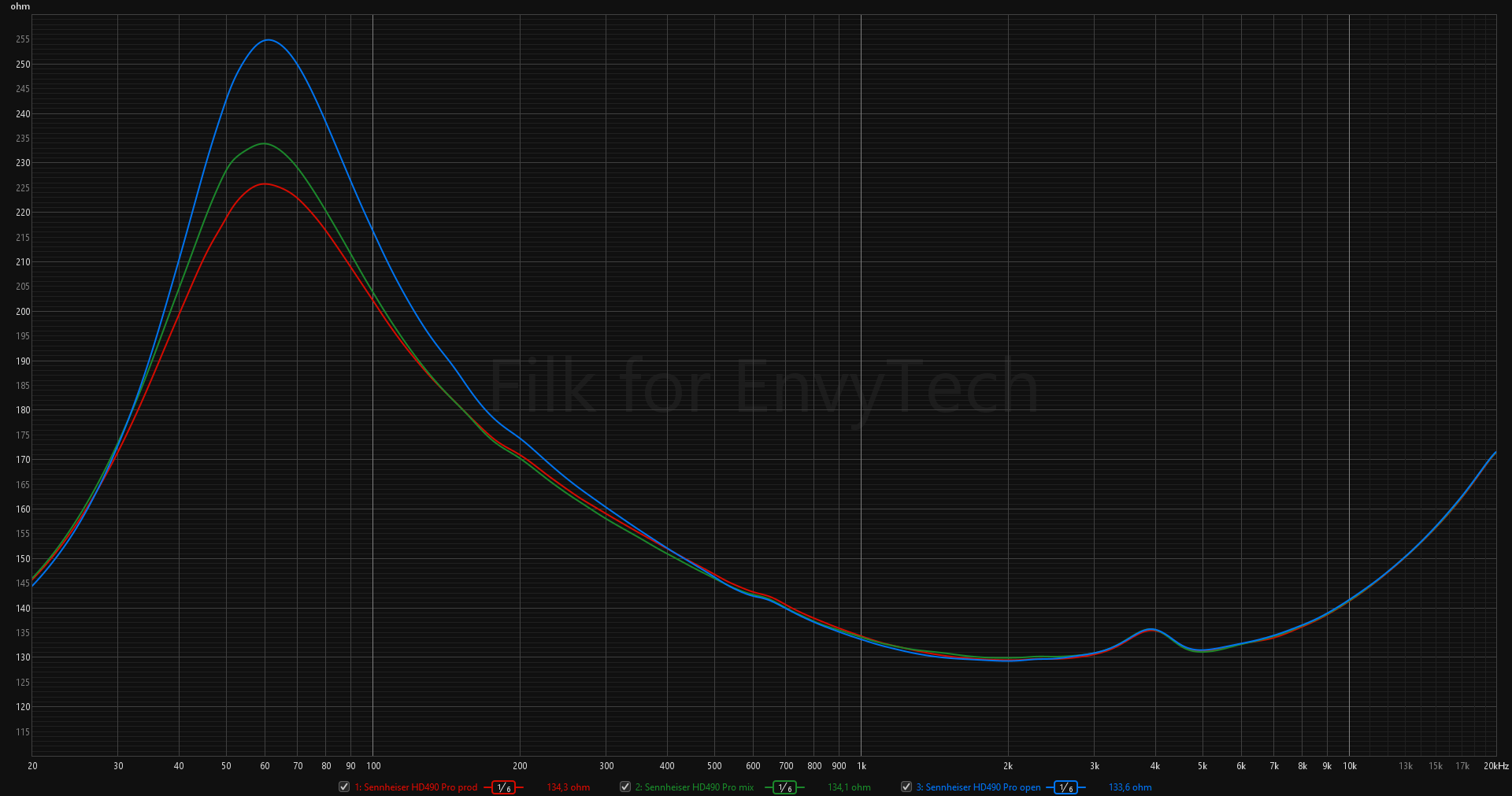Select the '1: Sennheiser HD490 Pro prod' legend label

416,787
